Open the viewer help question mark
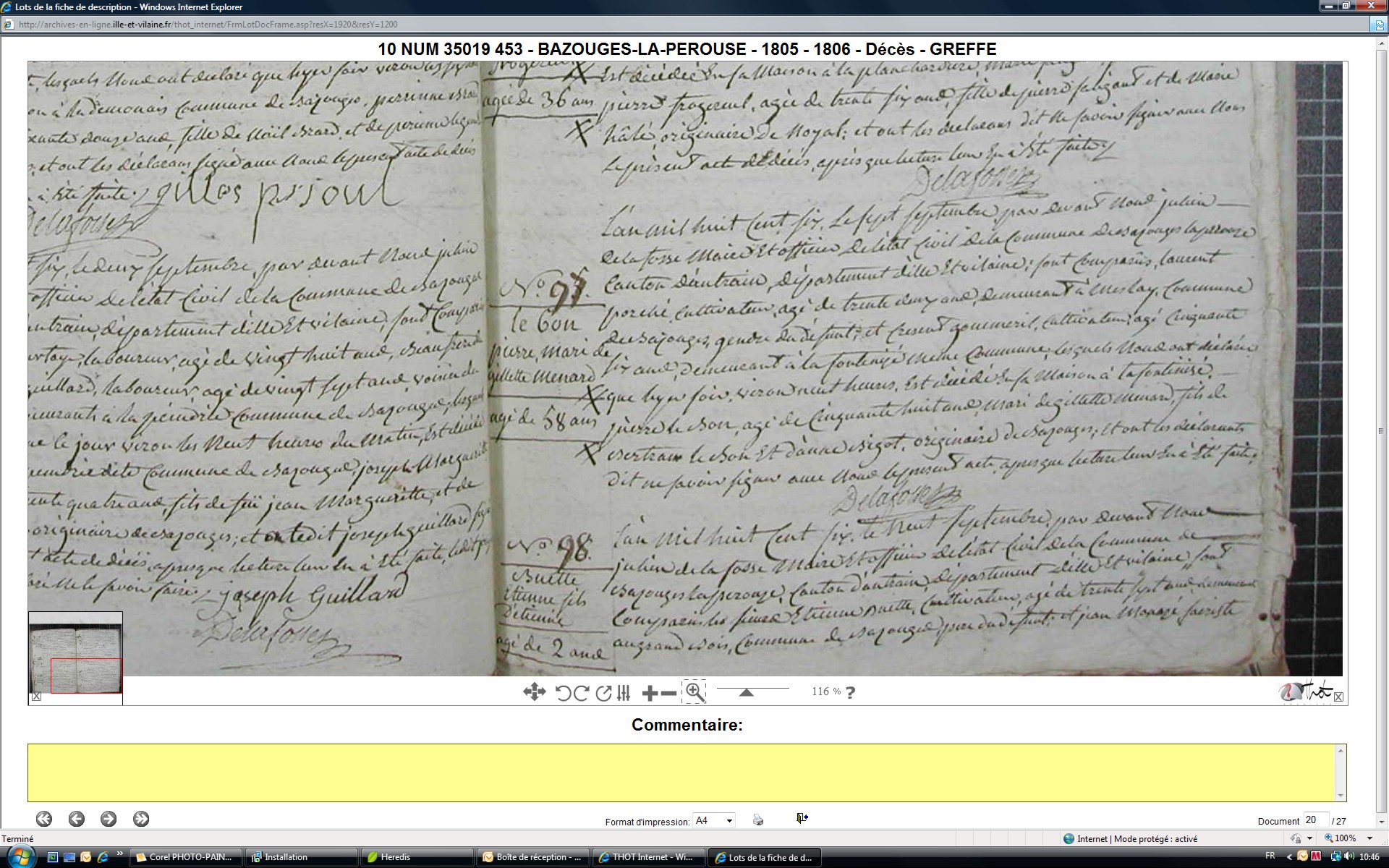Screen dimensions: 1389x868 850,692
